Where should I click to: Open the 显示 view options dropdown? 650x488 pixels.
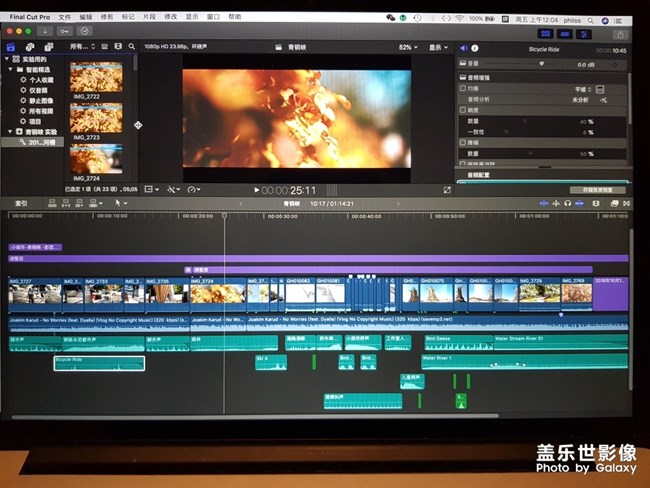tap(439, 47)
